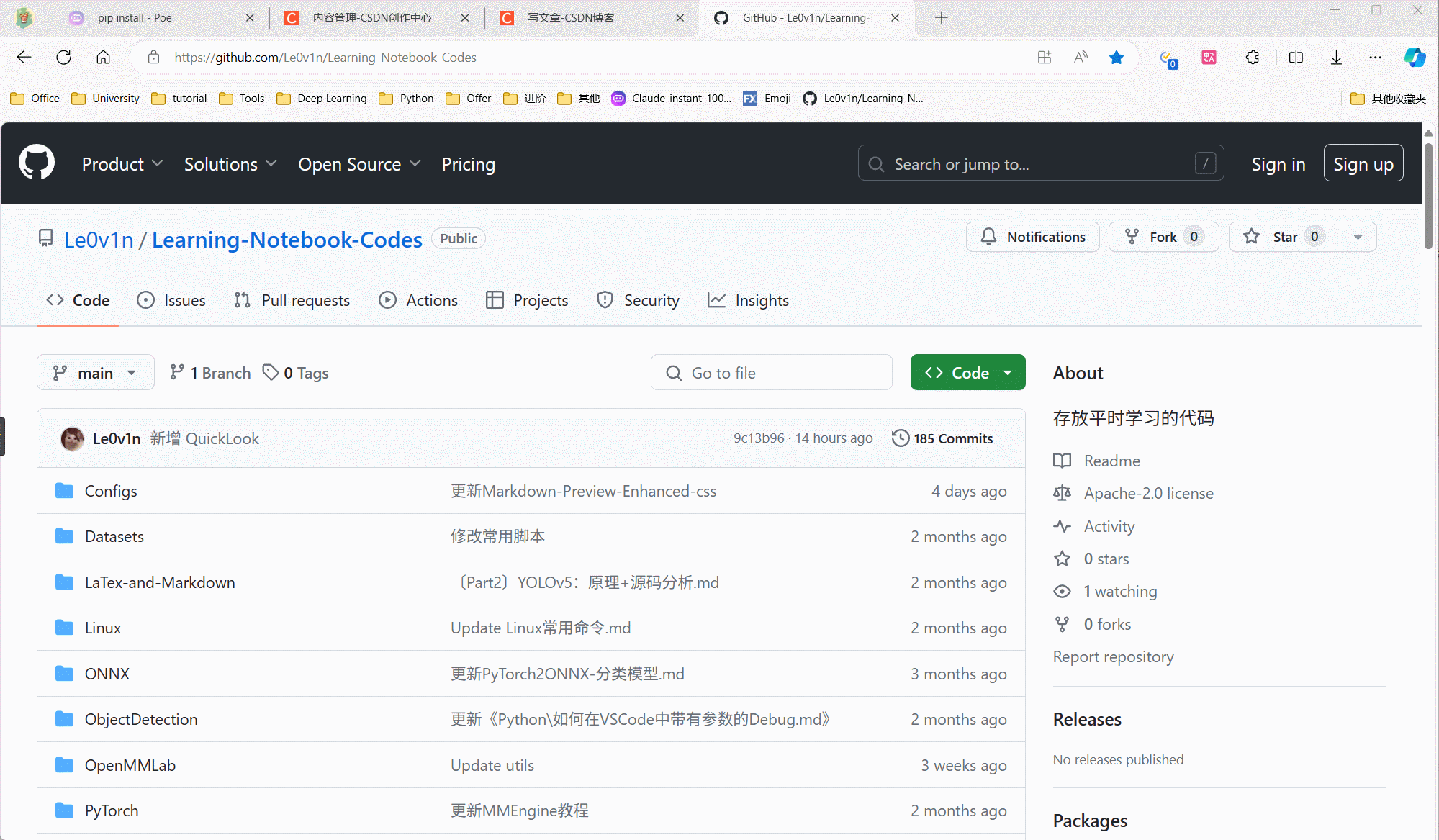Open the split screen icon
Screen dimensions: 1439x840
(x=1296, y=58)
